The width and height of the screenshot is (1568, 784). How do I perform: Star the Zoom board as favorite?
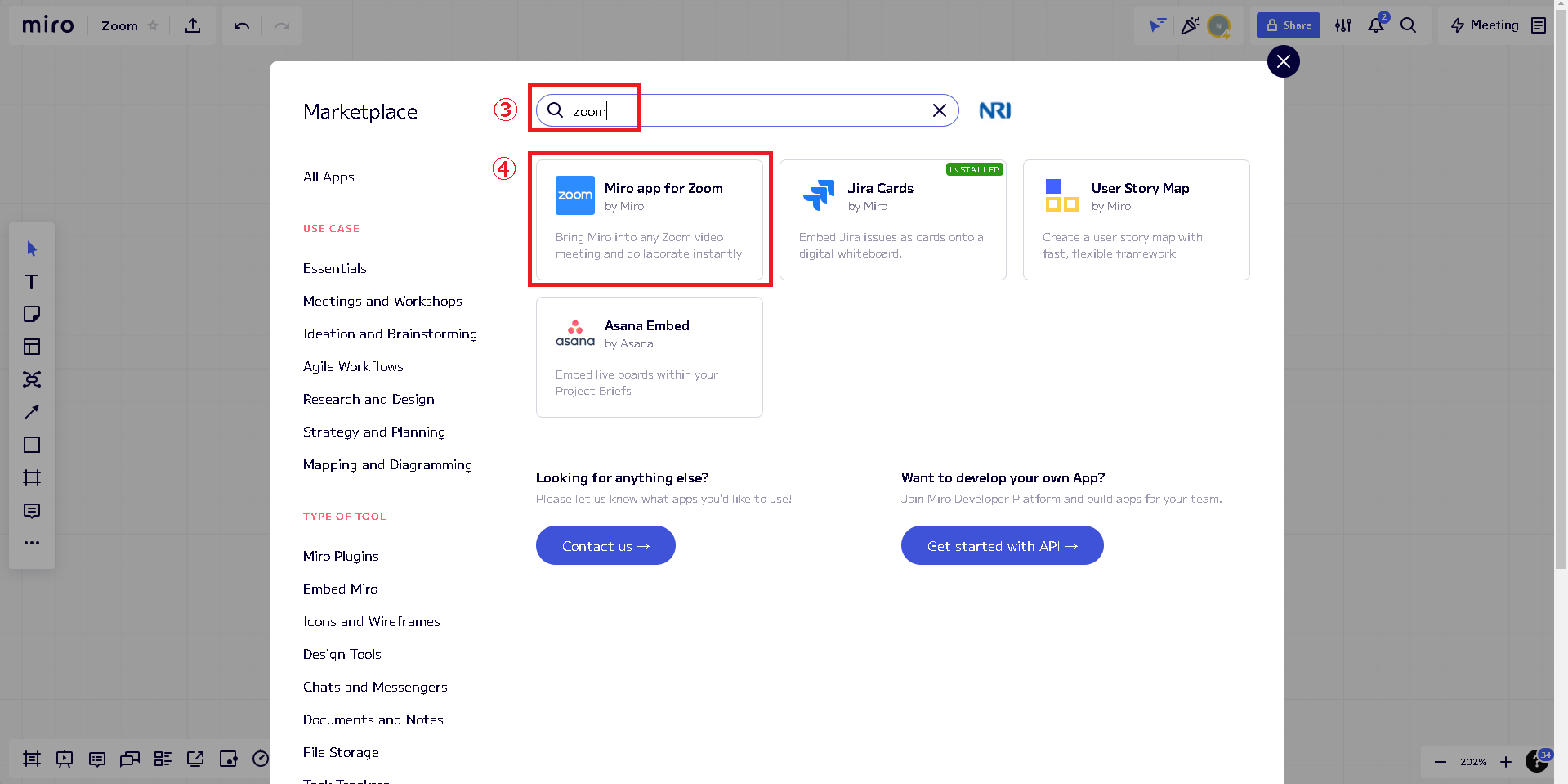click(x=153, y=26)
